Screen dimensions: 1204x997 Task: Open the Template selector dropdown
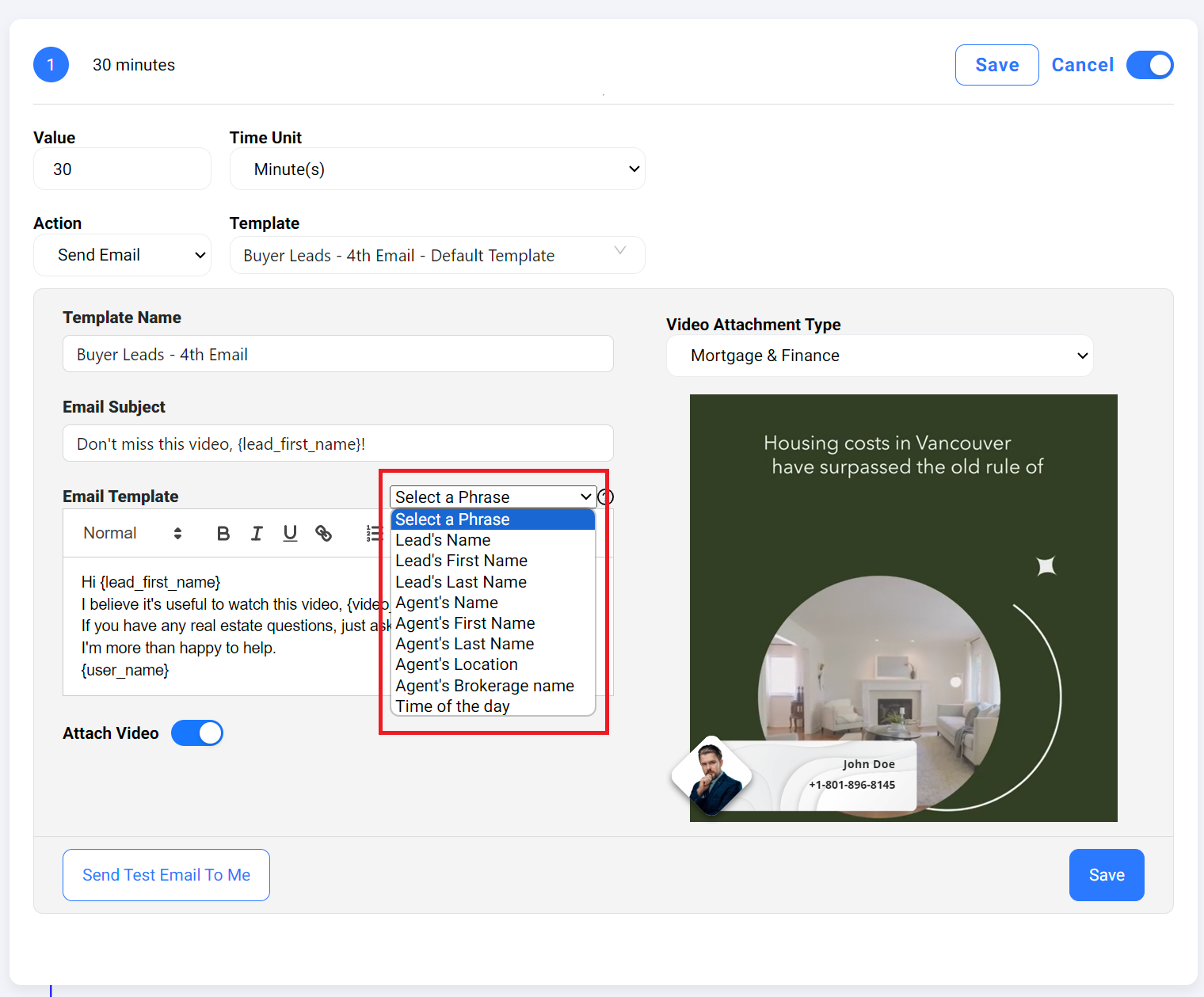pos(437,256)
